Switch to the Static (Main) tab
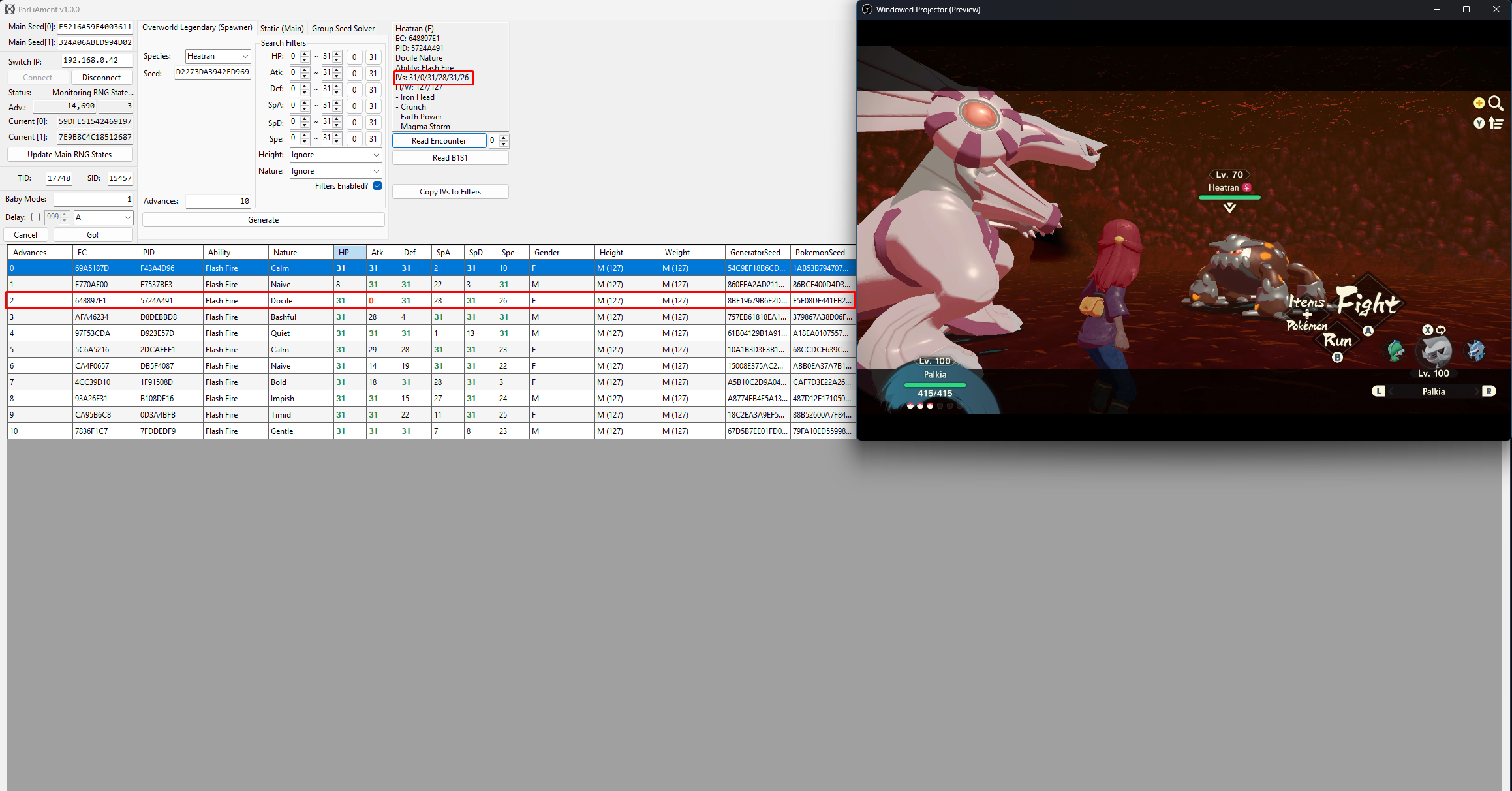The image size is (1512, 791). click(281, 29)
